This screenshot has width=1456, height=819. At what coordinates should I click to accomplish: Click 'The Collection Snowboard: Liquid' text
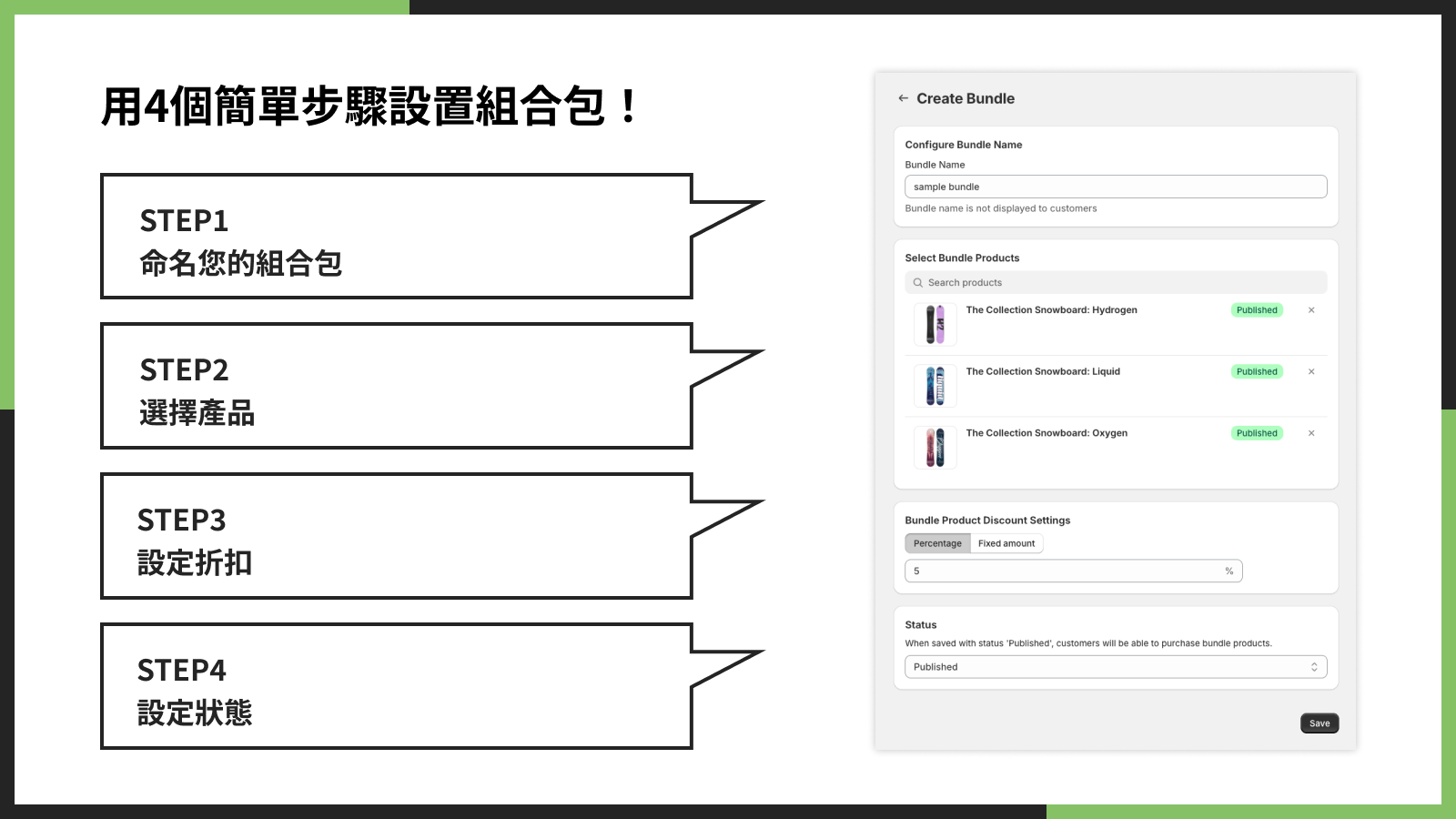tap(1043, 371)
